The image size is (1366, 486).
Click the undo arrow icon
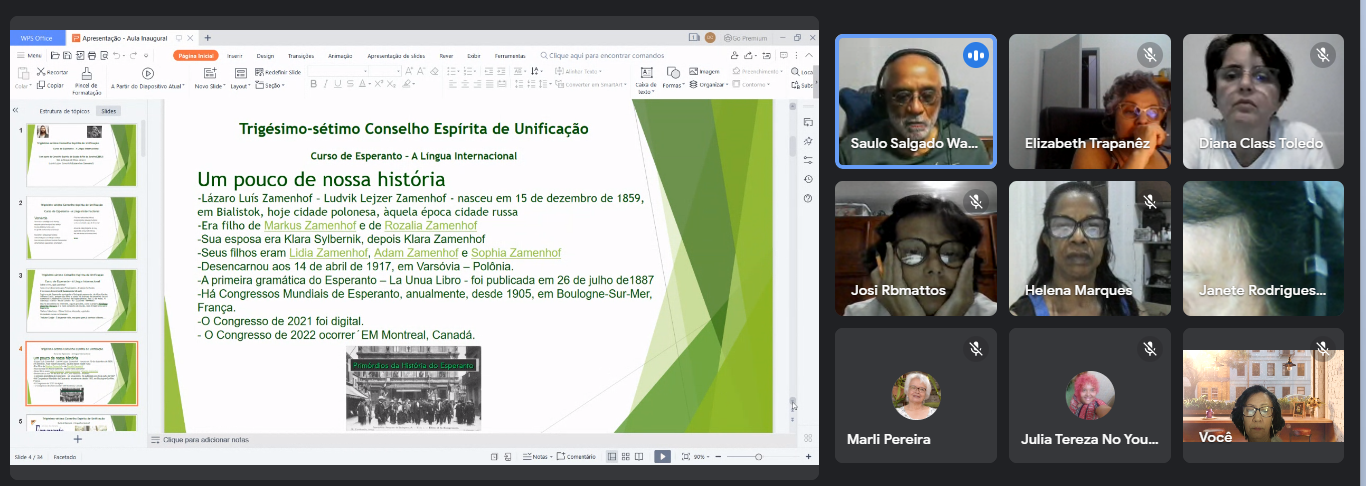[117, 55]
